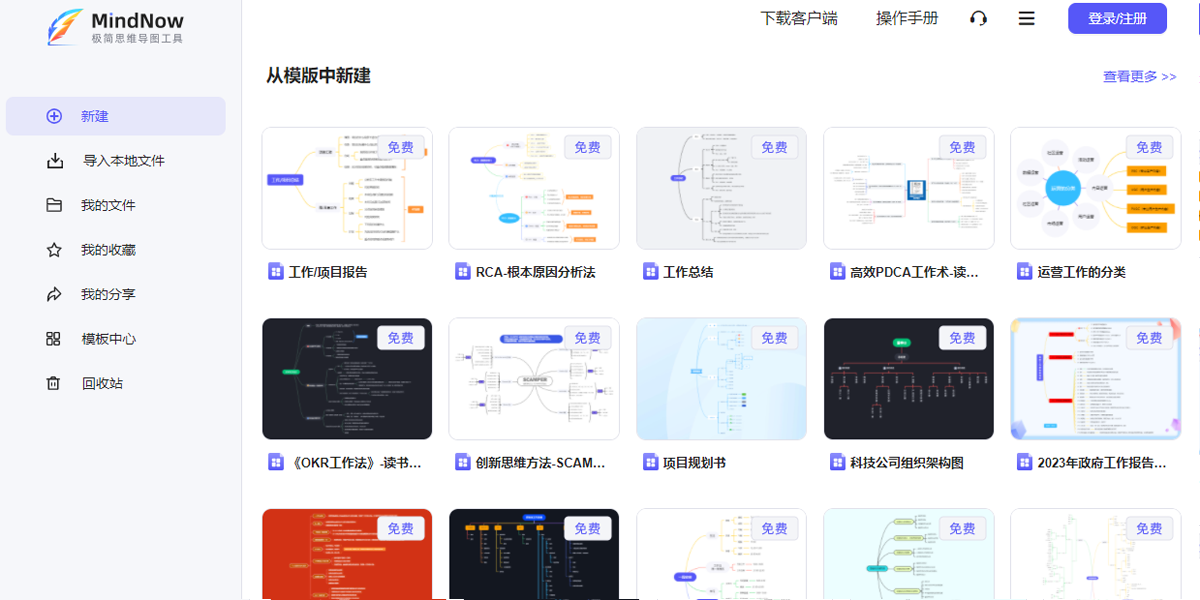Click the blue map icon beside 工作总结

[649, 271]
